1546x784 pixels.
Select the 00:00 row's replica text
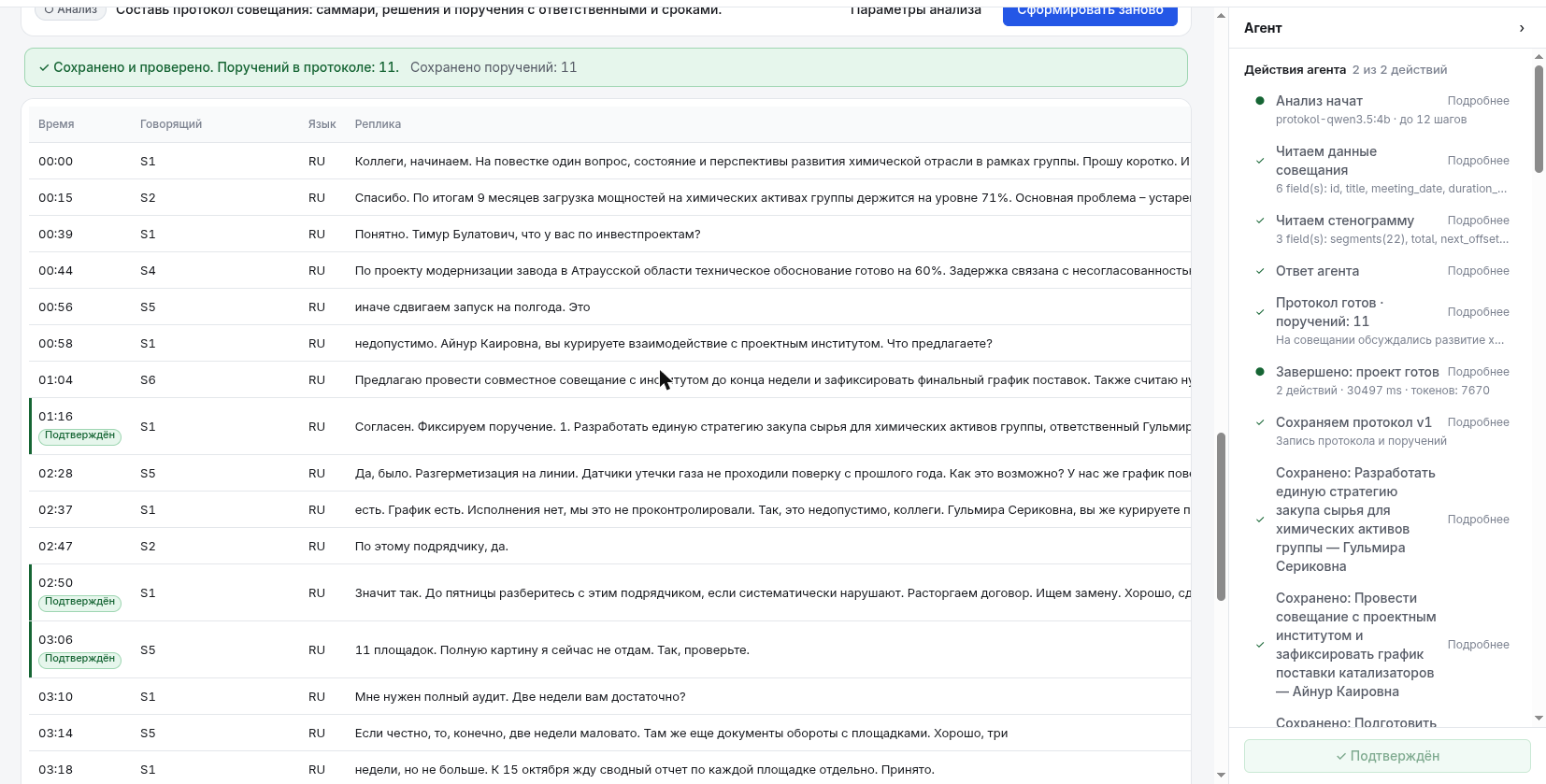772,161
